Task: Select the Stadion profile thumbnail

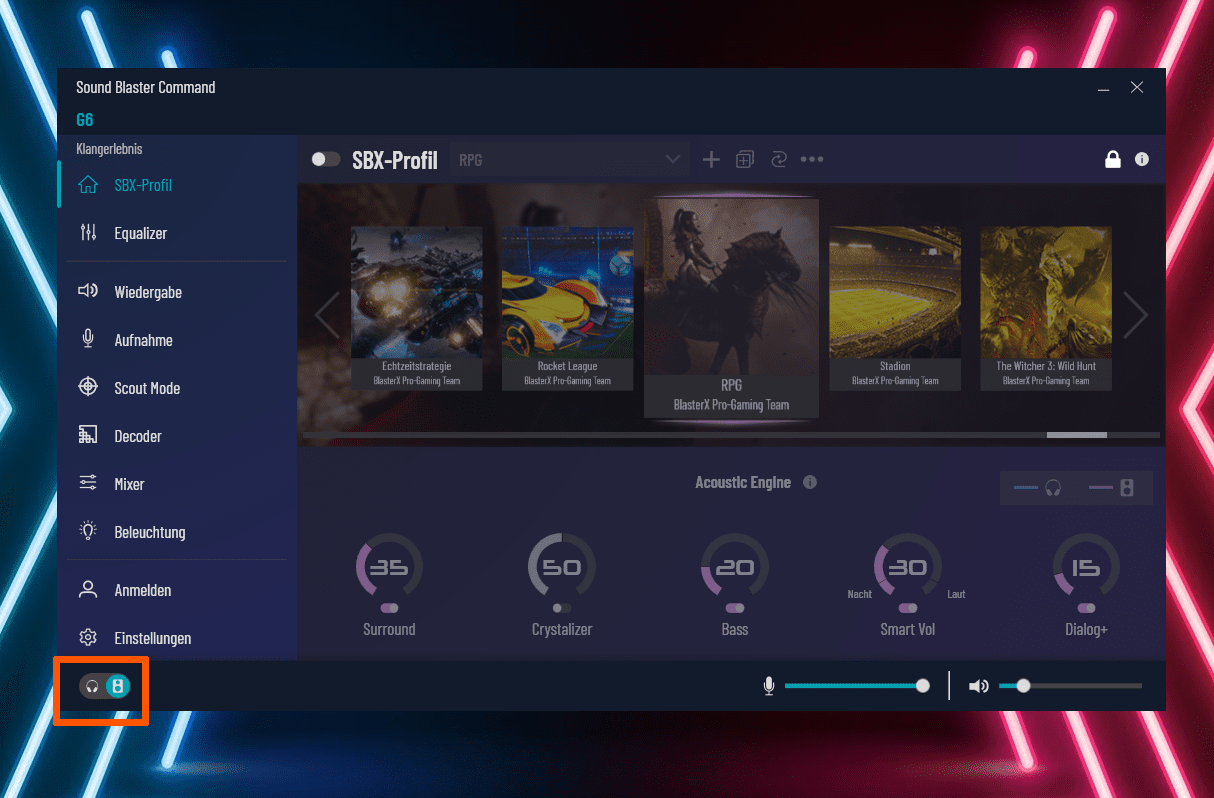Action: [895, 308]
